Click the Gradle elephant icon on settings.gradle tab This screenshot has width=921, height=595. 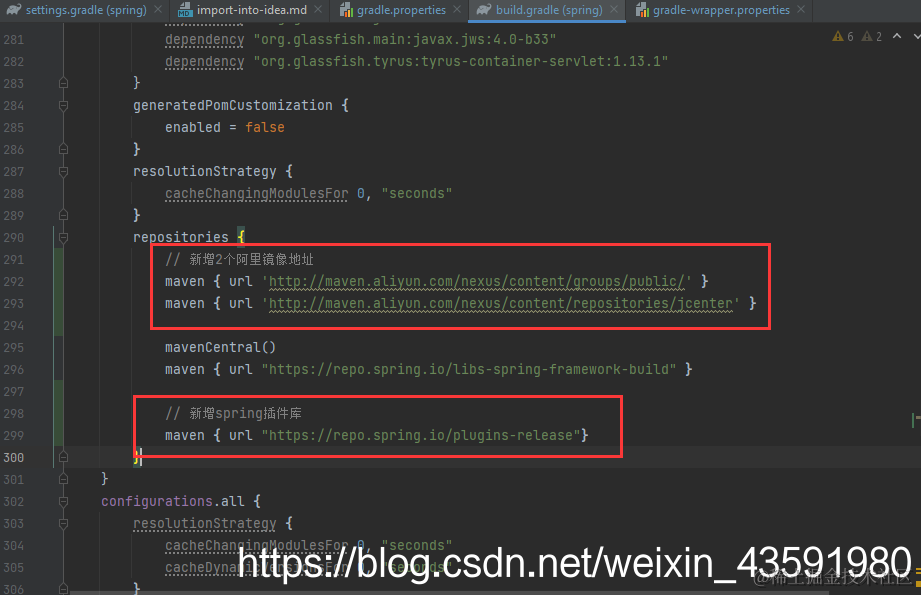tap(14, 10)
